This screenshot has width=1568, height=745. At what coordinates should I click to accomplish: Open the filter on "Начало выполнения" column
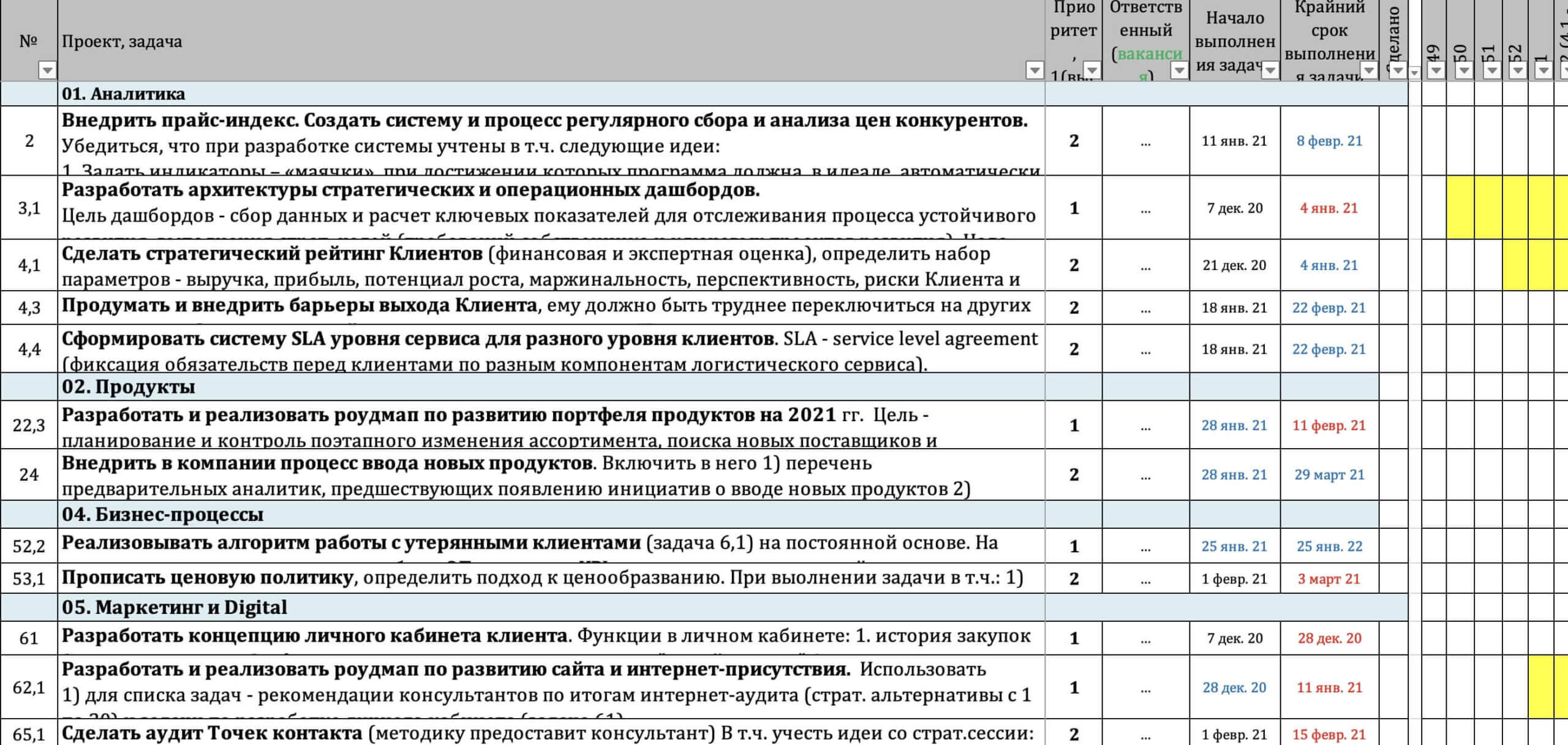point(1272,70)
